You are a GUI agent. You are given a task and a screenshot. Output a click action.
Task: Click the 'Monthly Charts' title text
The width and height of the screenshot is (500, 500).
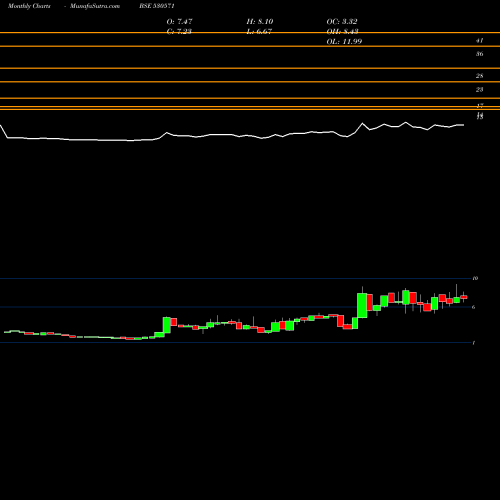pos(29,6)
